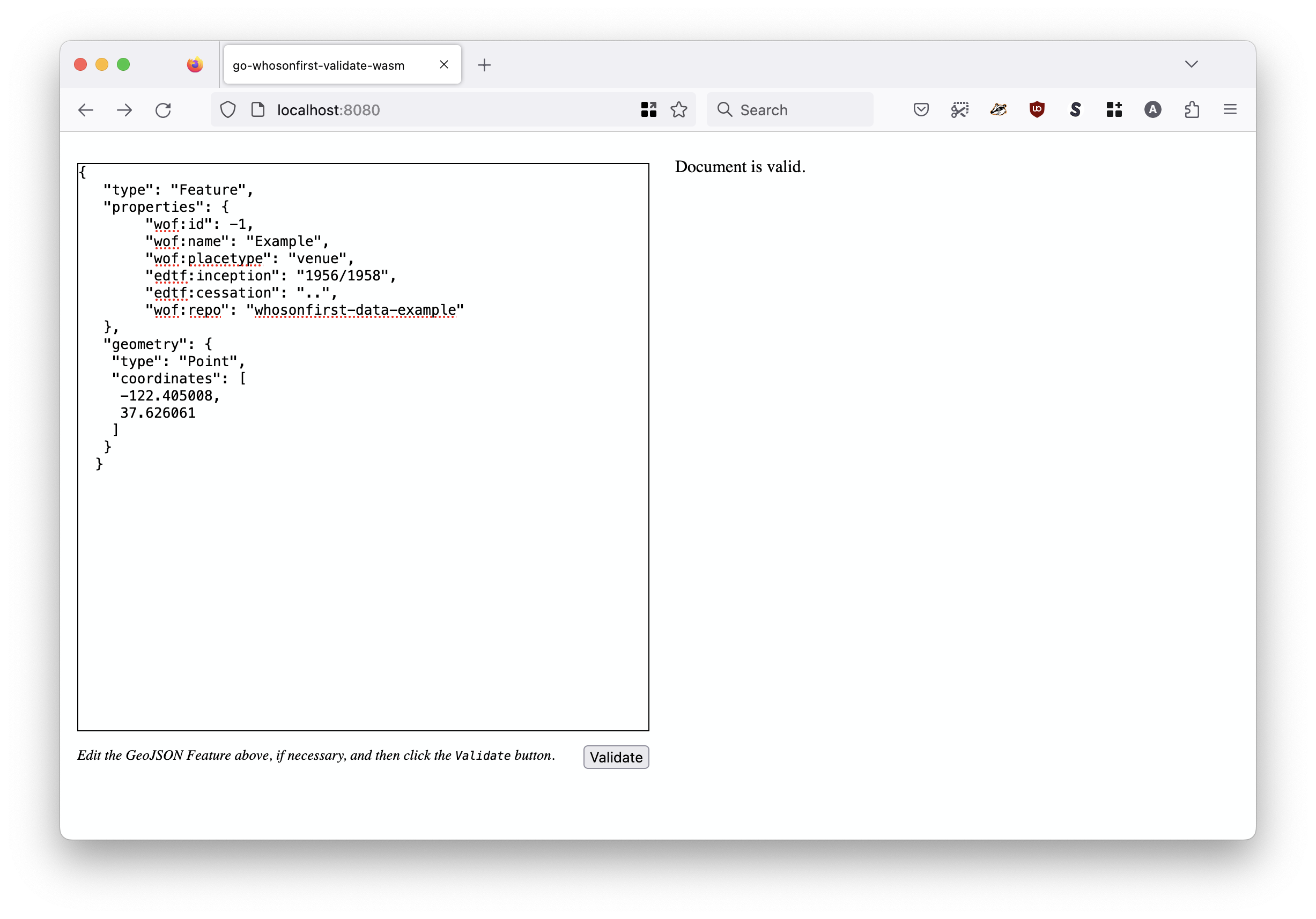Select the go-whosonfirst-validate-wasm tab
The image size is (1316, 919).
point(319,65)
